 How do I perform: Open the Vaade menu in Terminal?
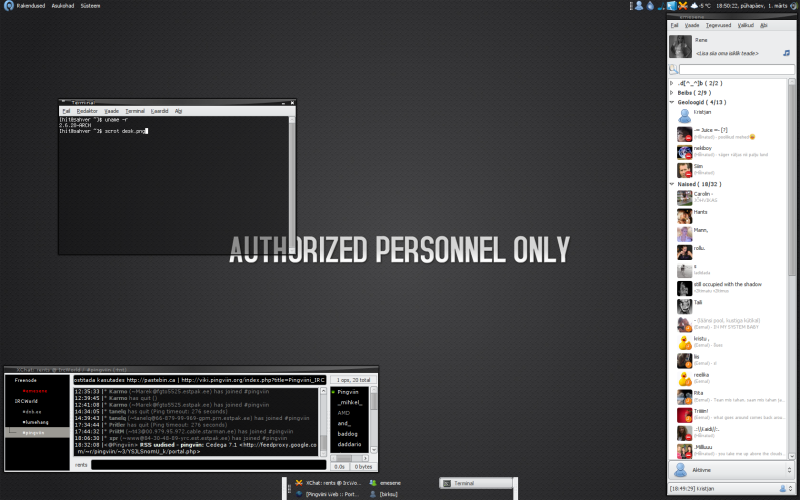pos(111,111)
